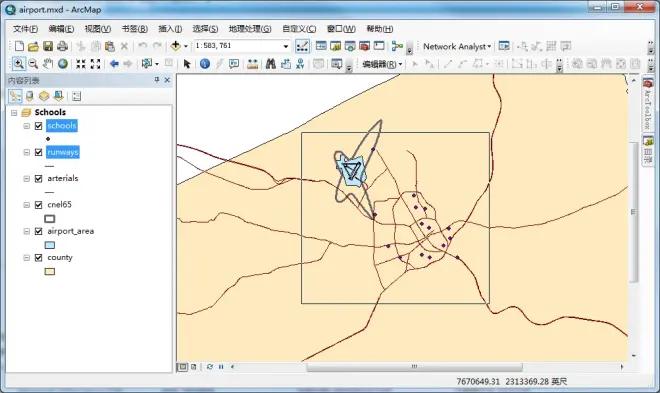Screen dimensions: 660x393
Task: Open the Network Analyst dropdown menu
Action: coord(457,46)
